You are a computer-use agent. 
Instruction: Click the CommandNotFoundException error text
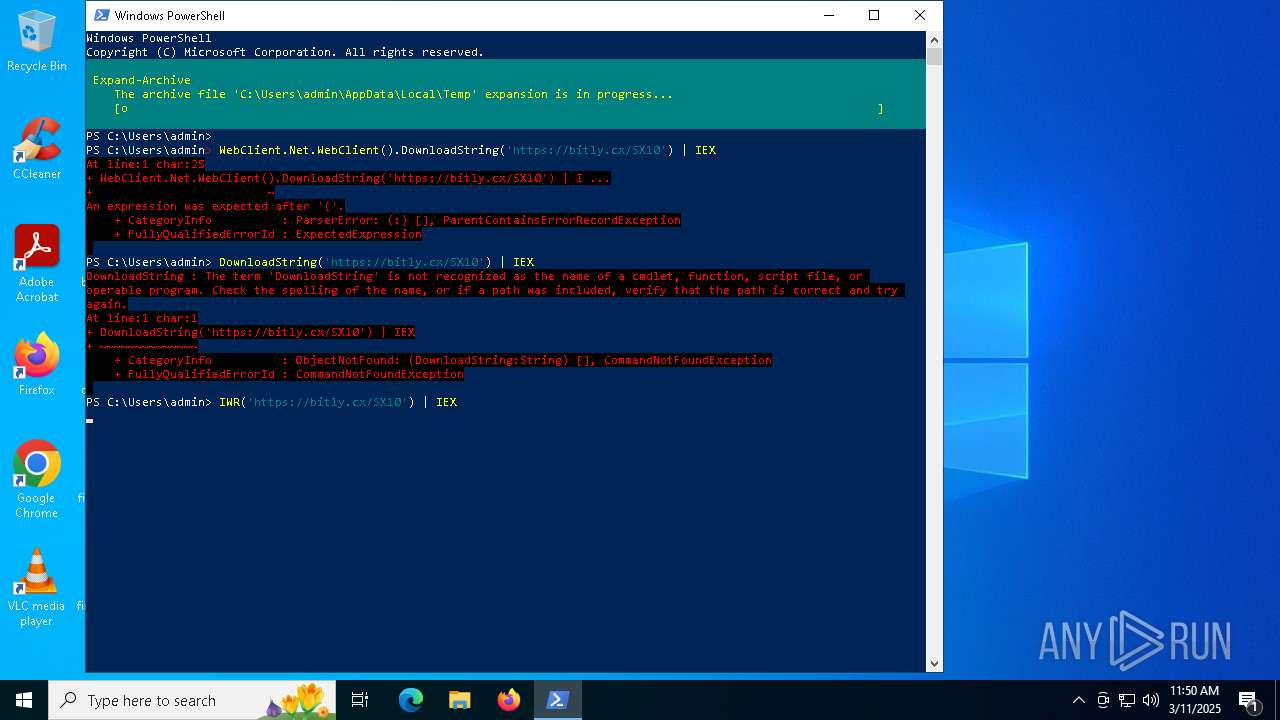pyautogui.click(x=379, y=374)
